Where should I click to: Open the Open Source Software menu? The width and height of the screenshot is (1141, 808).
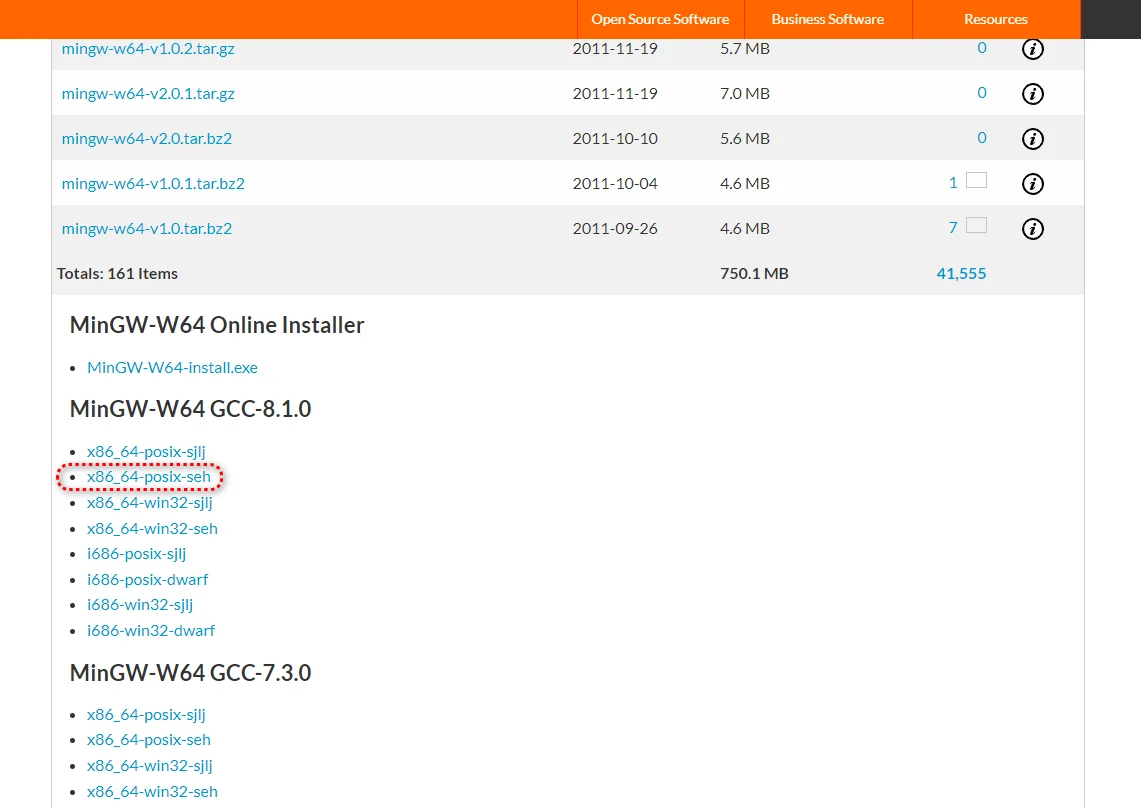pos(660,20)
